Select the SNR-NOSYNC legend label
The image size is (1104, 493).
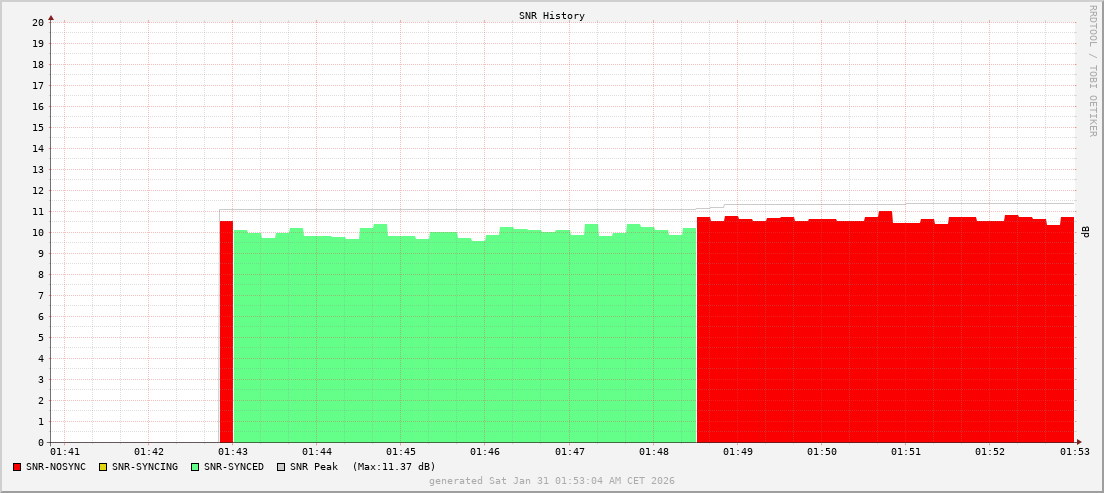[56, 467]
